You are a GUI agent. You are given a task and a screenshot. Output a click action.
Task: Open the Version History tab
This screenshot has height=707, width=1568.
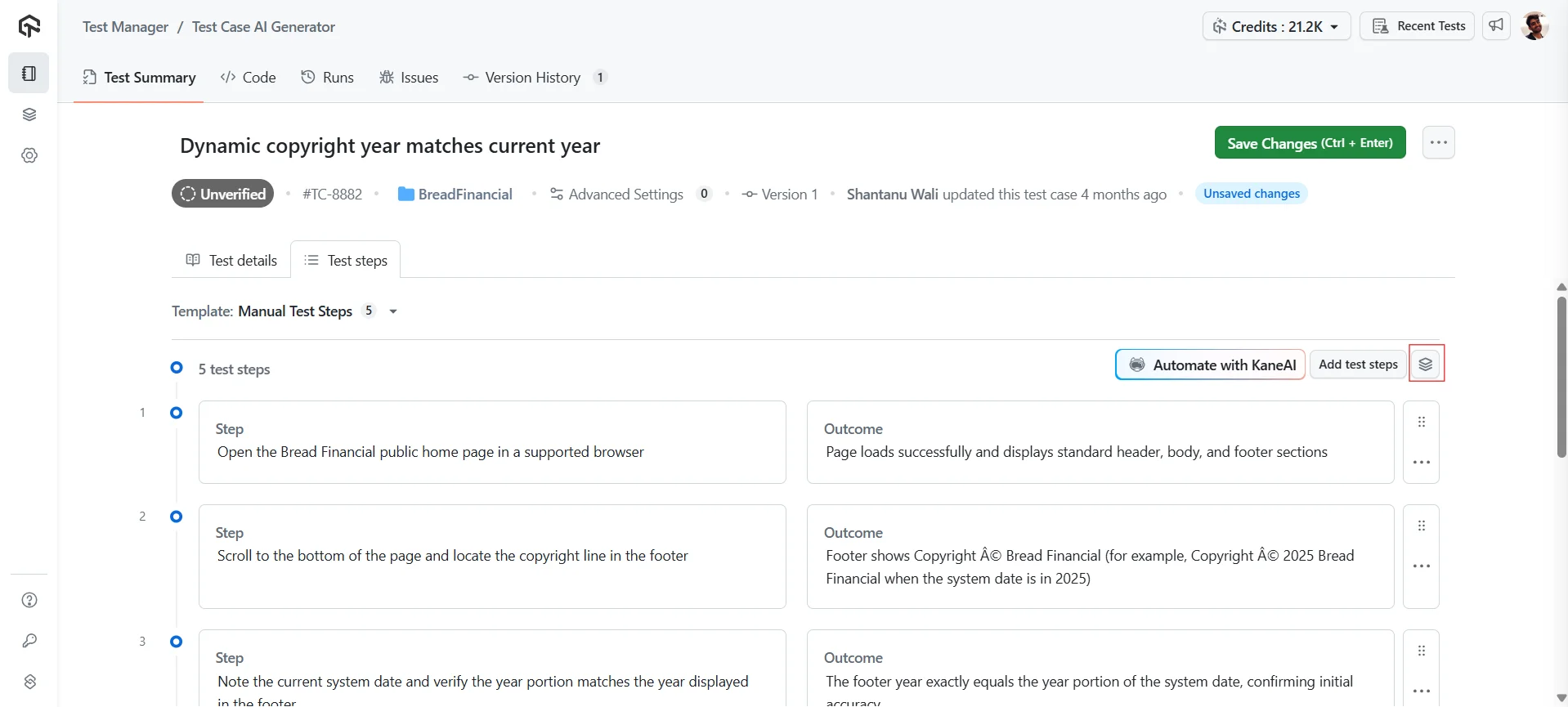pyautogui.click(x=532, y=78)
